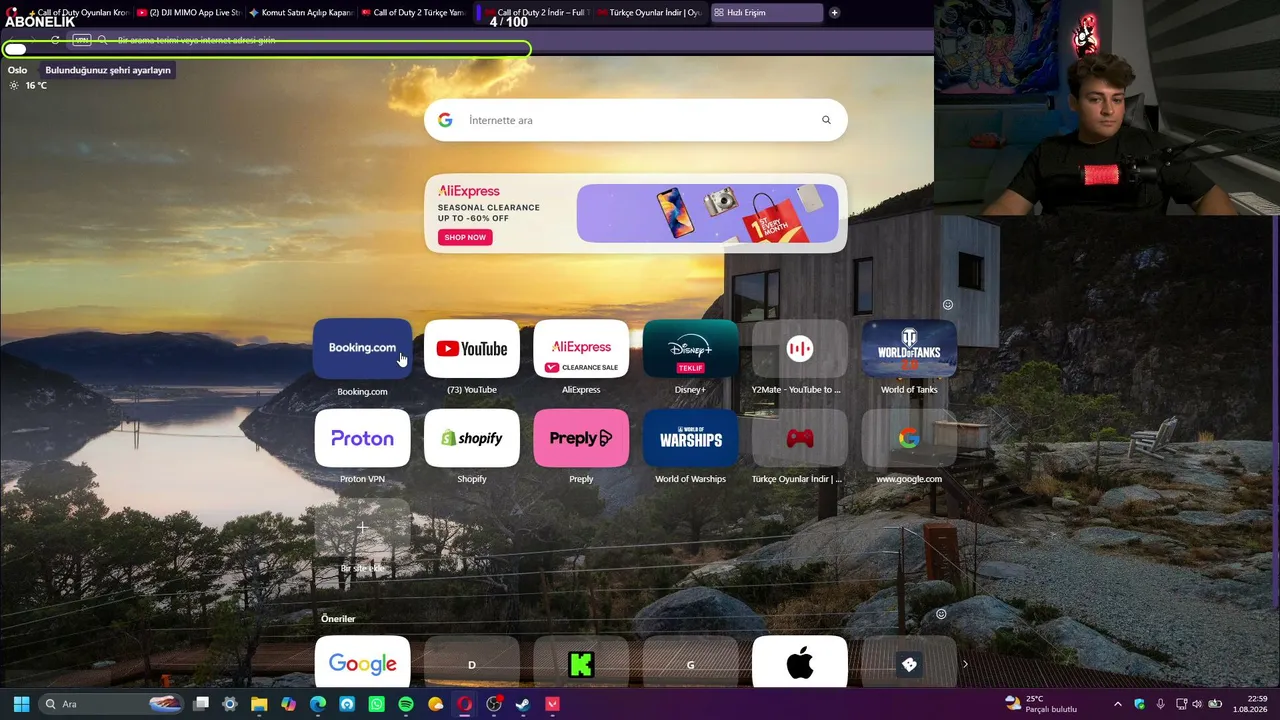Viewport: 1280px width, 720px height.
Task: Open Steam from the taskbar
Action: point(523,704)
